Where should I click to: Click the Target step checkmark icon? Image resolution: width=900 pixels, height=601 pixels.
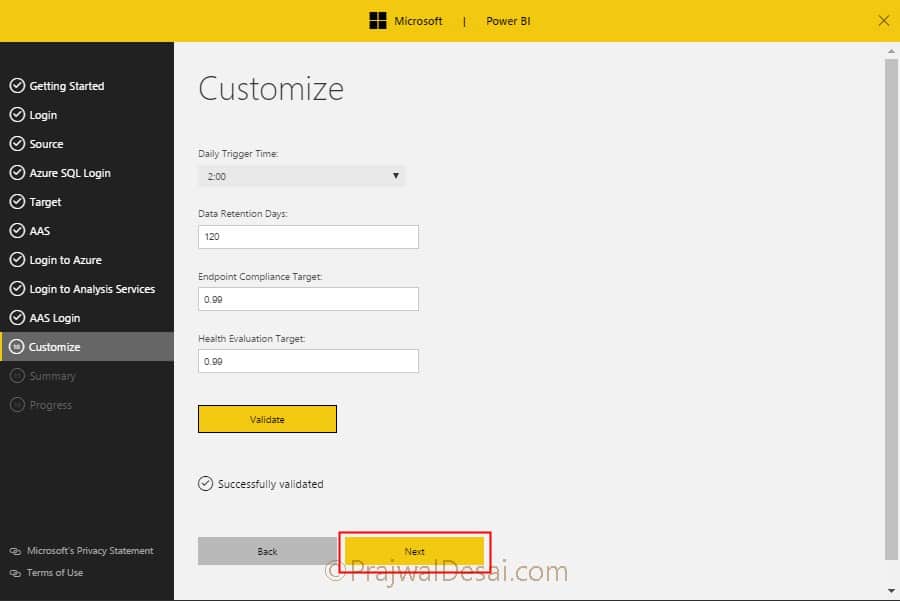coord(17,201)
